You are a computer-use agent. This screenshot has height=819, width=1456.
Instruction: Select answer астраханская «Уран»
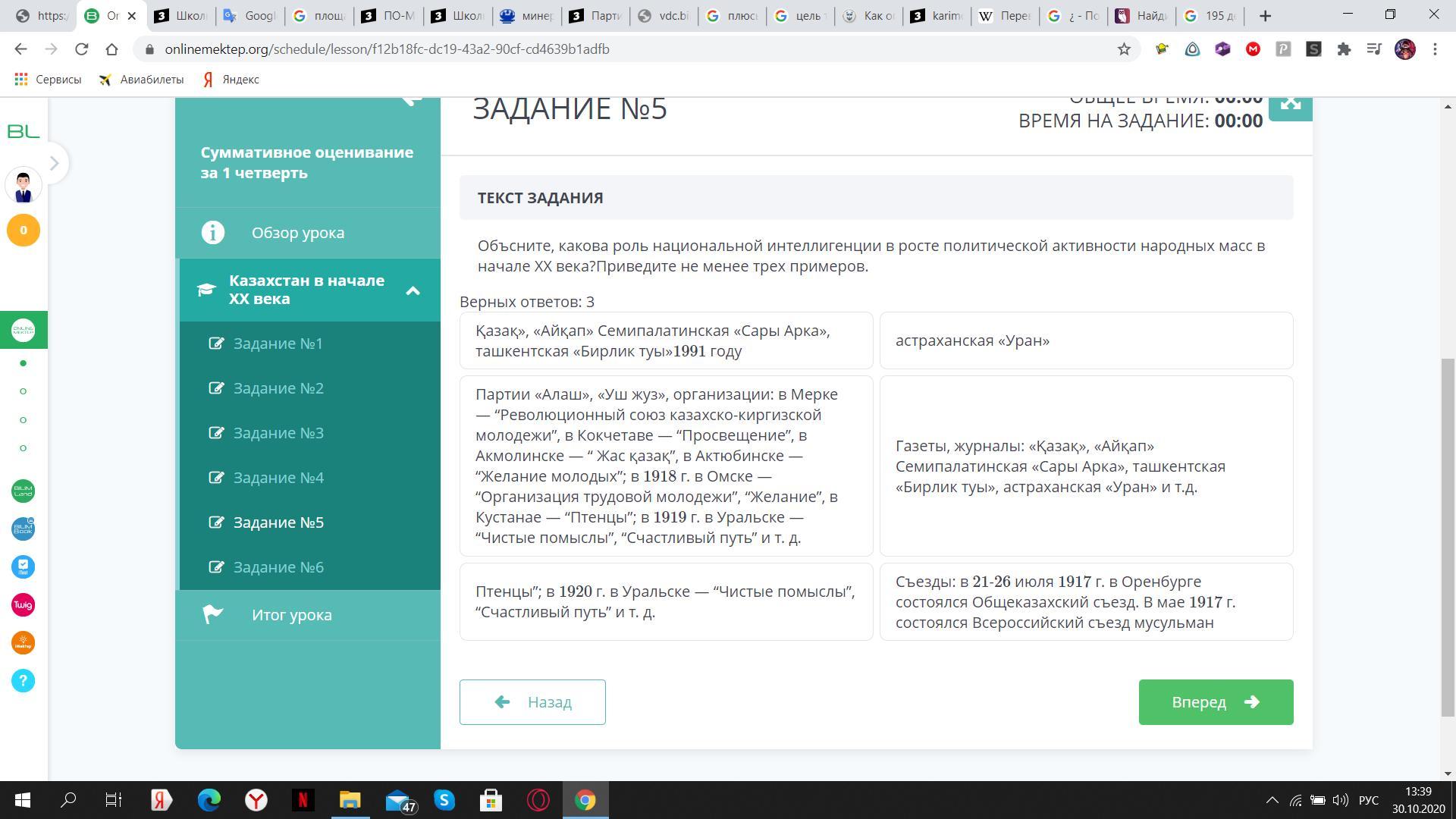point(1086,340)
